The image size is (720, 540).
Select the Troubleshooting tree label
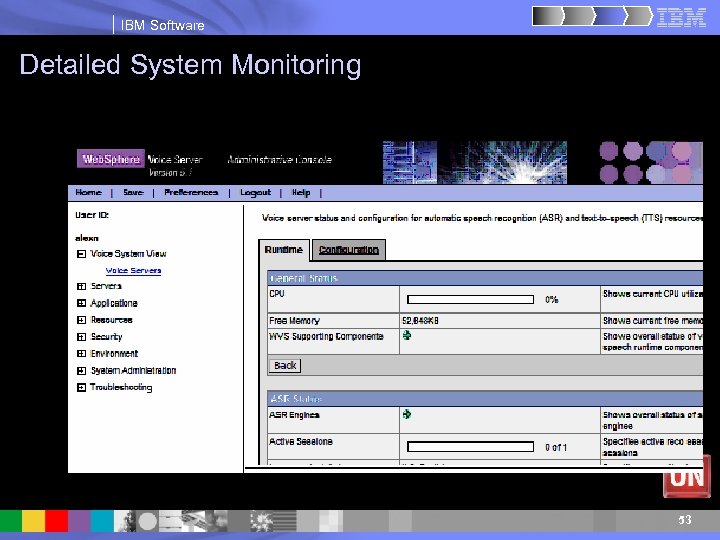121,387
